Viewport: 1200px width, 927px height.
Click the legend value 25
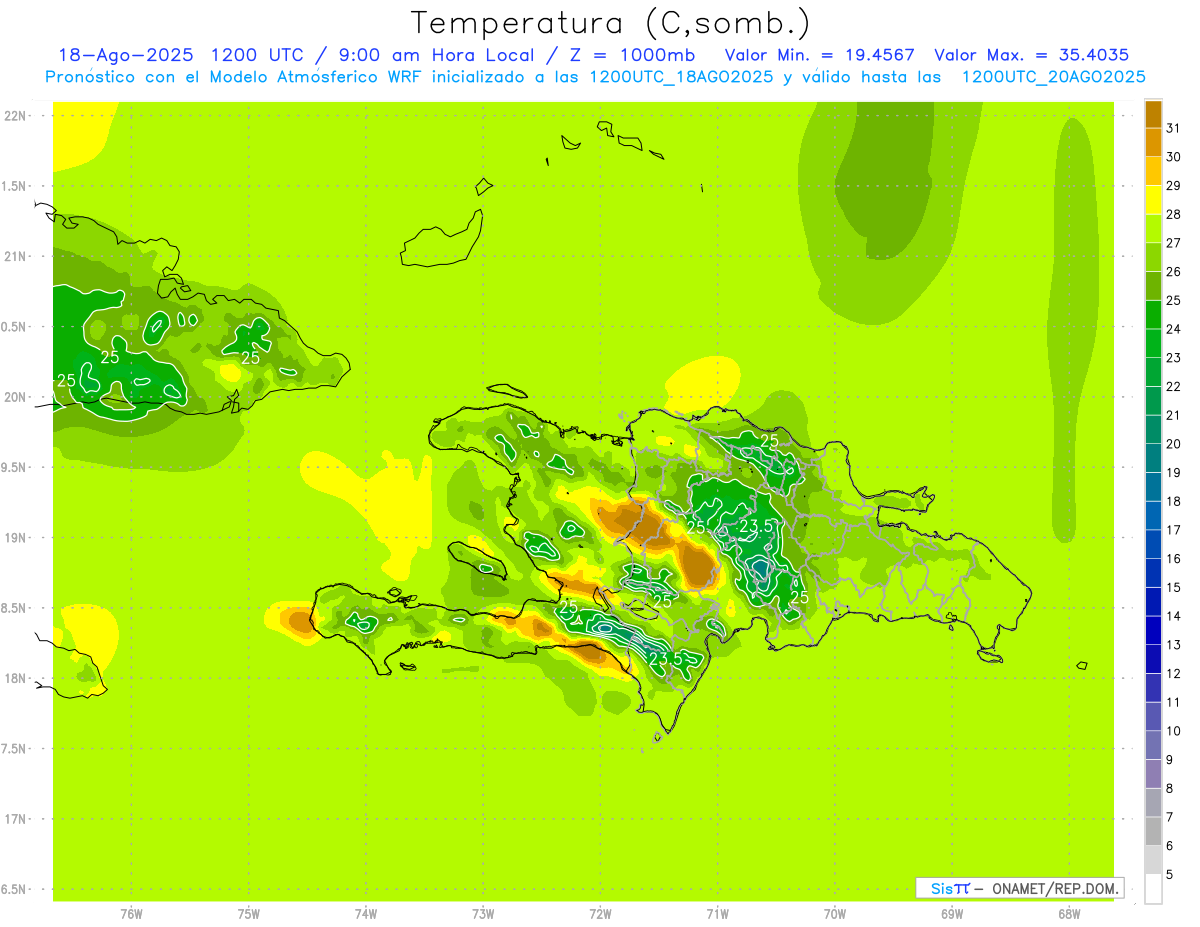1174,300
